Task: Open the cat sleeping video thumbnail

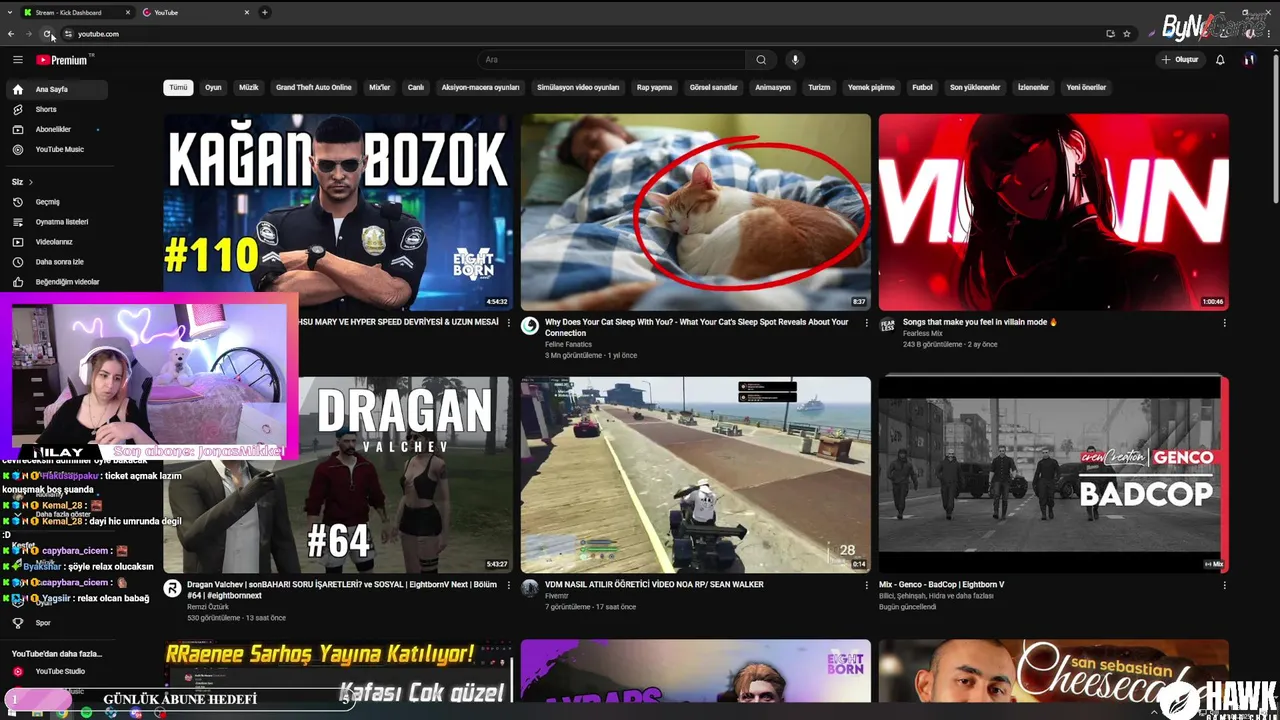Action: coord(695,212)
